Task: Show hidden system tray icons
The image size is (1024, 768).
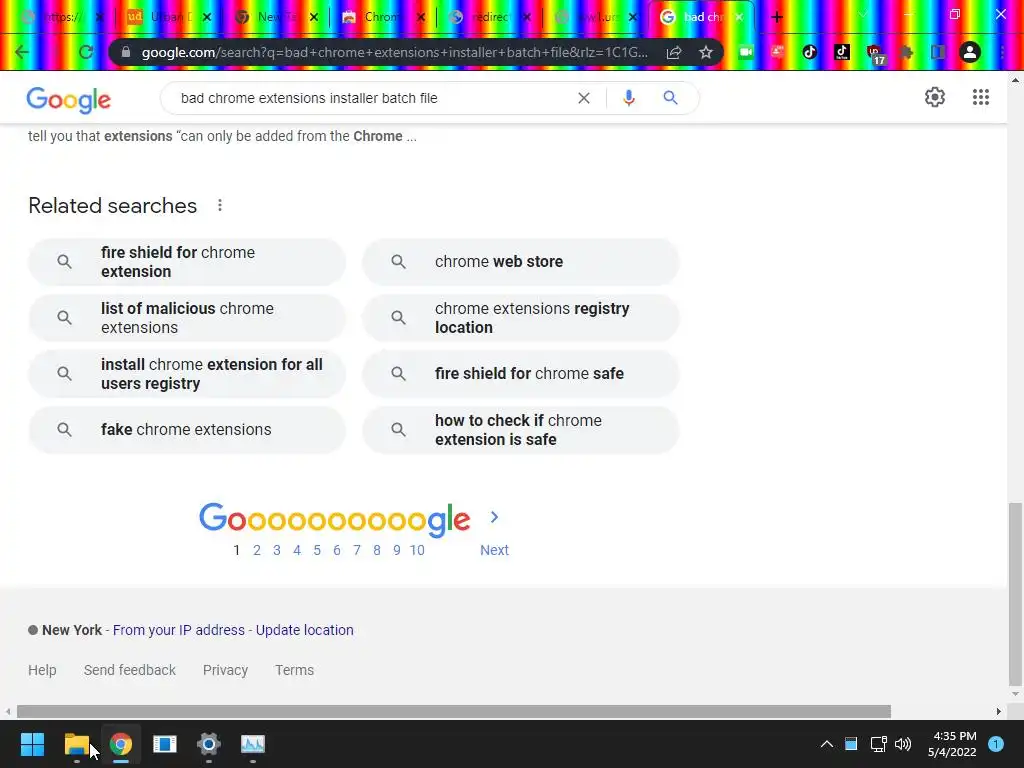Action: pyautogui.click(x=826, y=744)
